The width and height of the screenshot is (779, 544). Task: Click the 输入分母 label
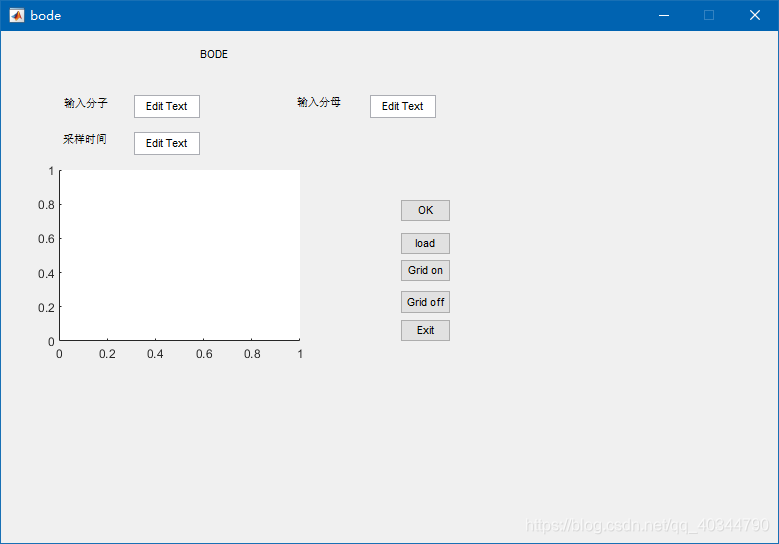(x=319, y=102)
